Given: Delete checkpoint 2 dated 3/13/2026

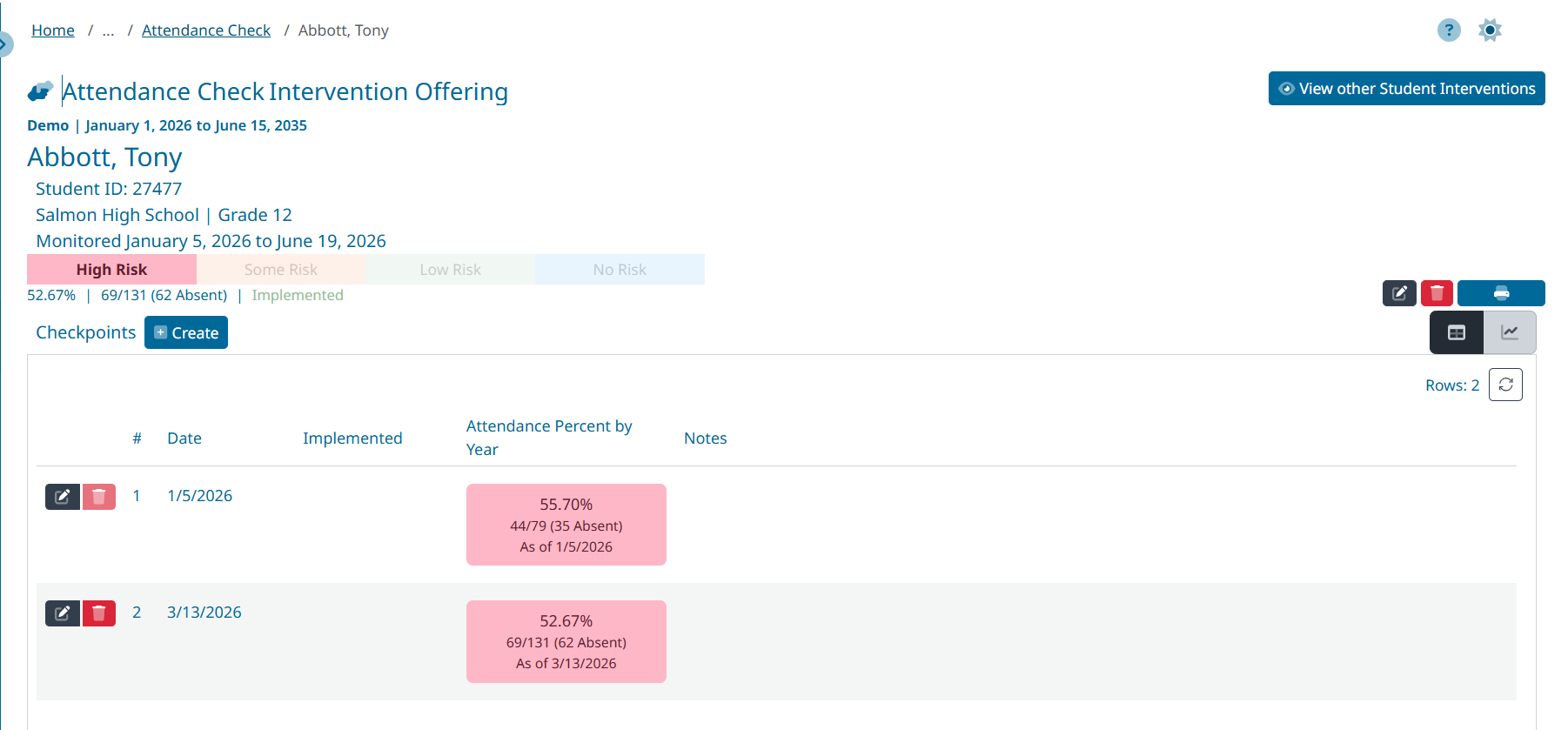Looking at the screenshot, I should [x=99, y=613].
